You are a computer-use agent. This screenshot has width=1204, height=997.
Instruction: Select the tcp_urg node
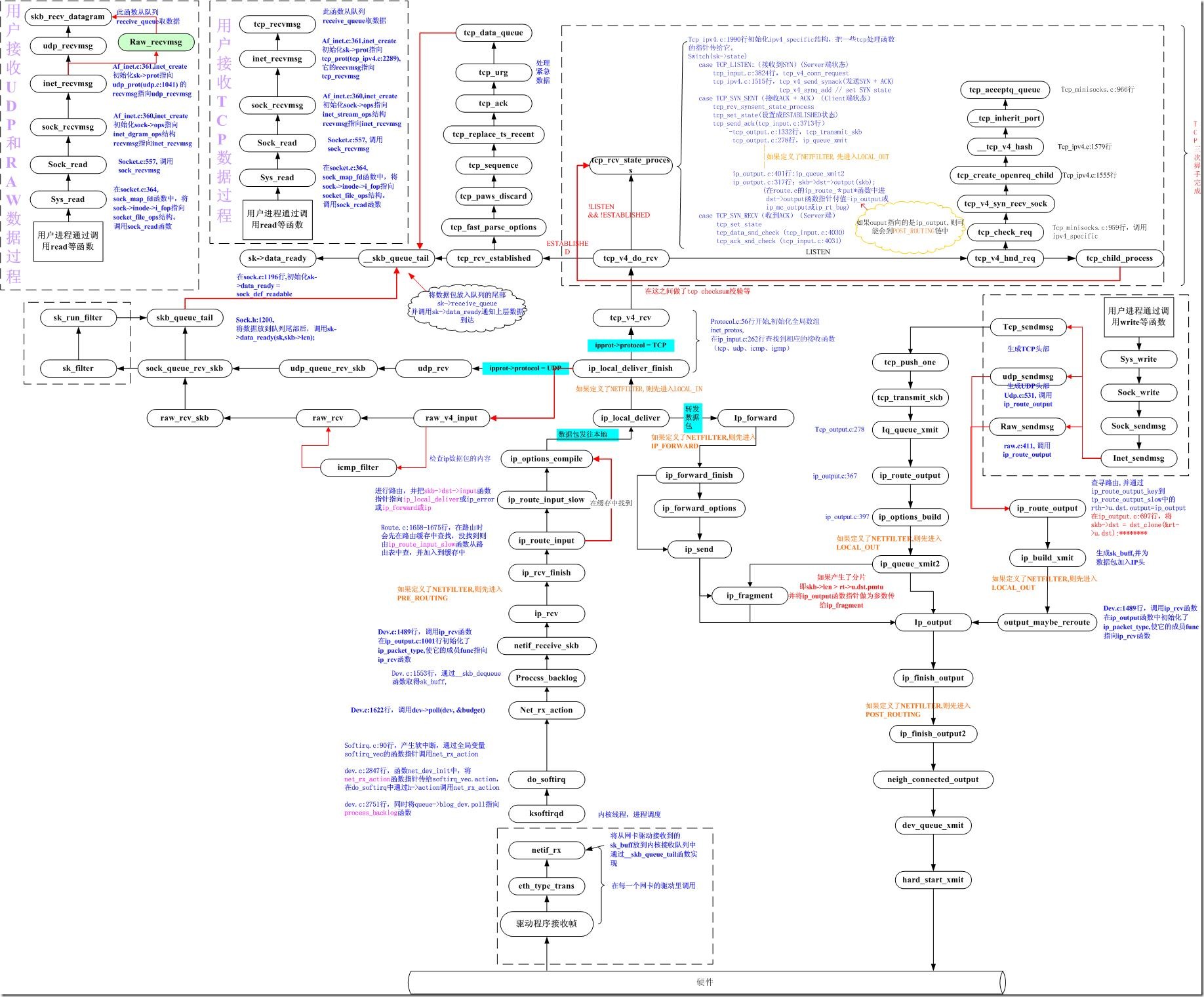tap(493, 72)
